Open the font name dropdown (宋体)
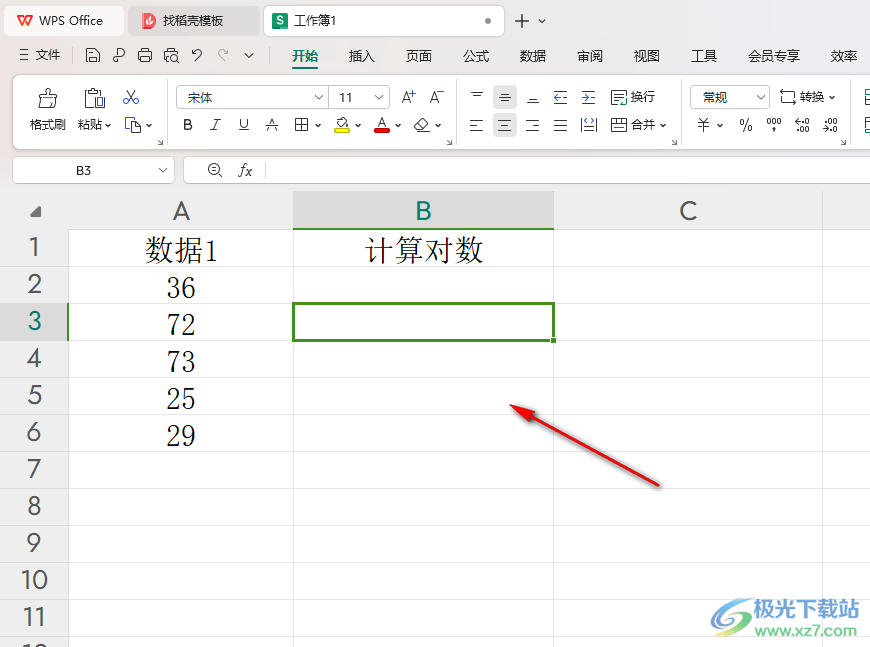 319,97
